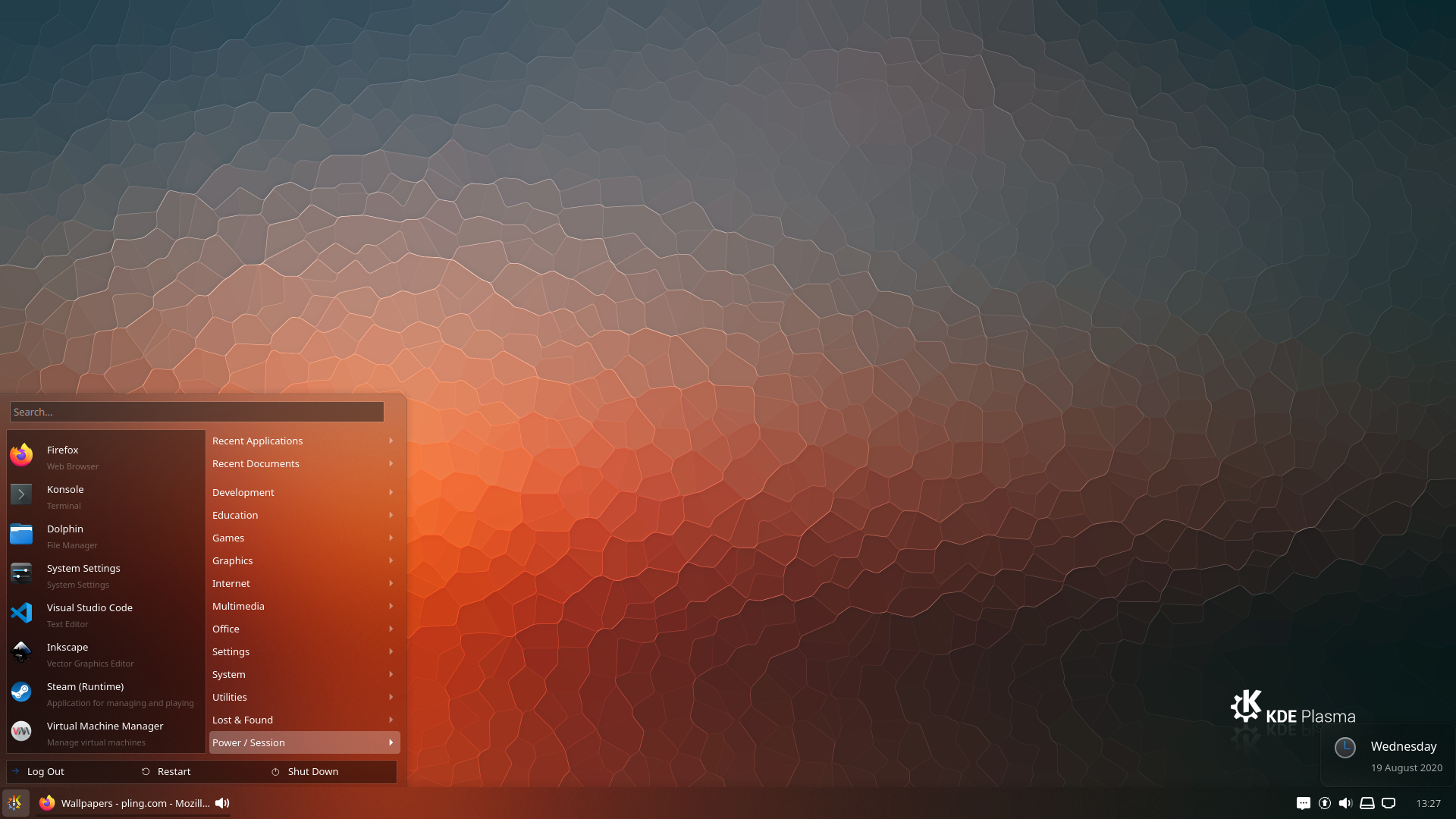
Task: Click the Search field in launcher
Action: (x=197, y=412)
